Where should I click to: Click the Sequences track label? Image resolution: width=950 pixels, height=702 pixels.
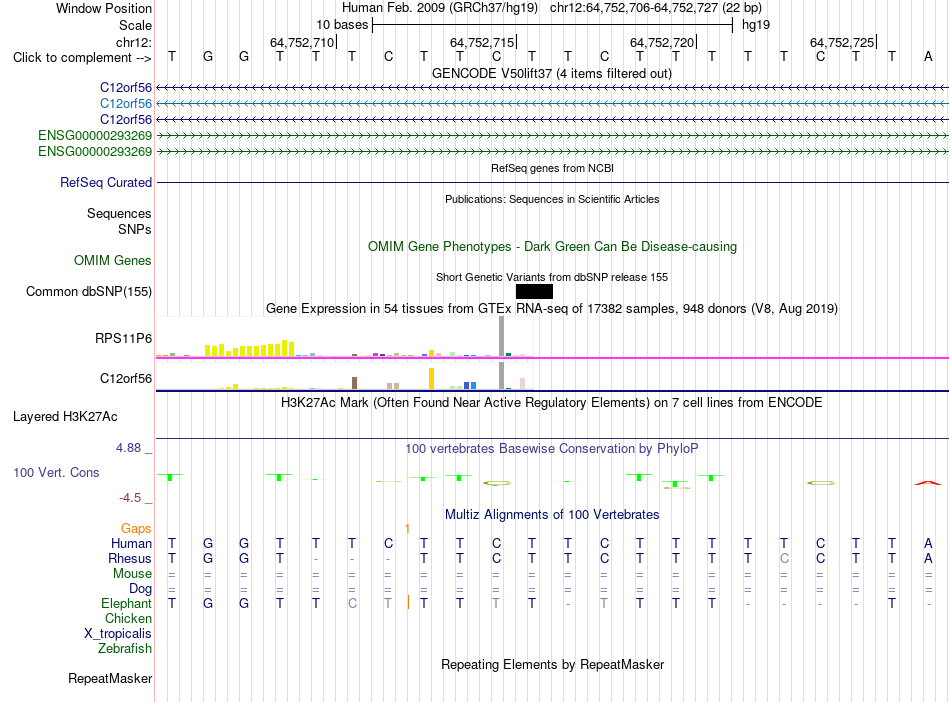[x=119, y=213]
